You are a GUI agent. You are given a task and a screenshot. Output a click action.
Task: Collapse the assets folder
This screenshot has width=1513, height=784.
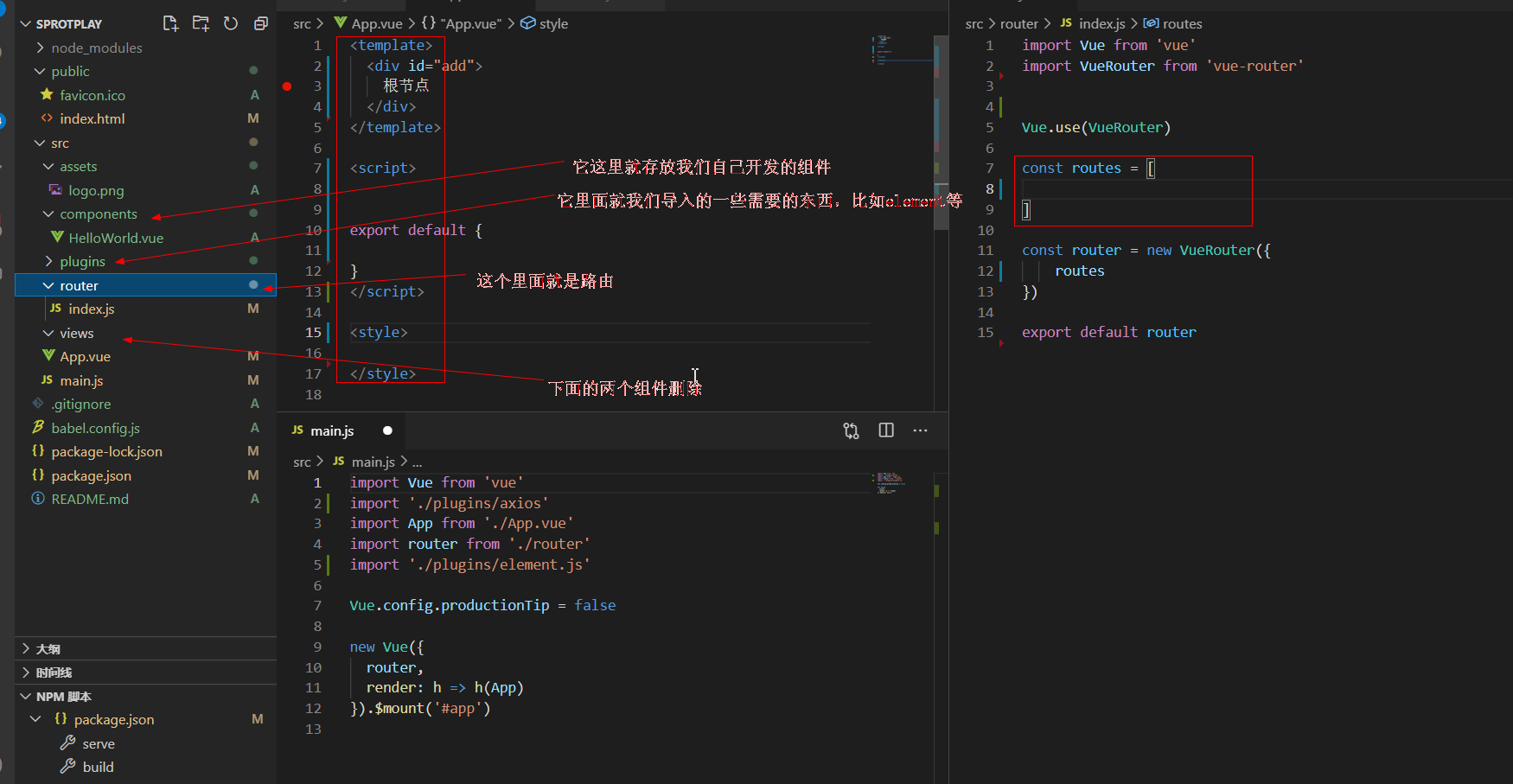[x=48, y=166]
